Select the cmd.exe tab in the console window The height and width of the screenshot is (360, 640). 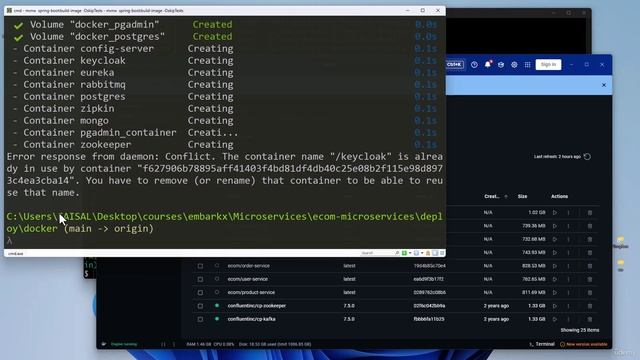pyautogui.click(x=16, y=253)
